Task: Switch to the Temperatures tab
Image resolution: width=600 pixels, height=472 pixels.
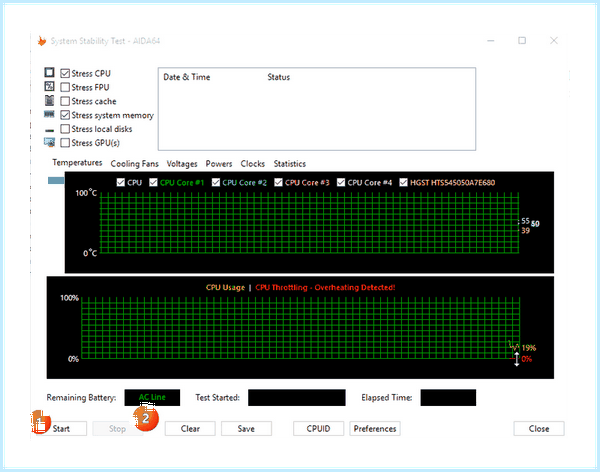Action: point(77,163)
